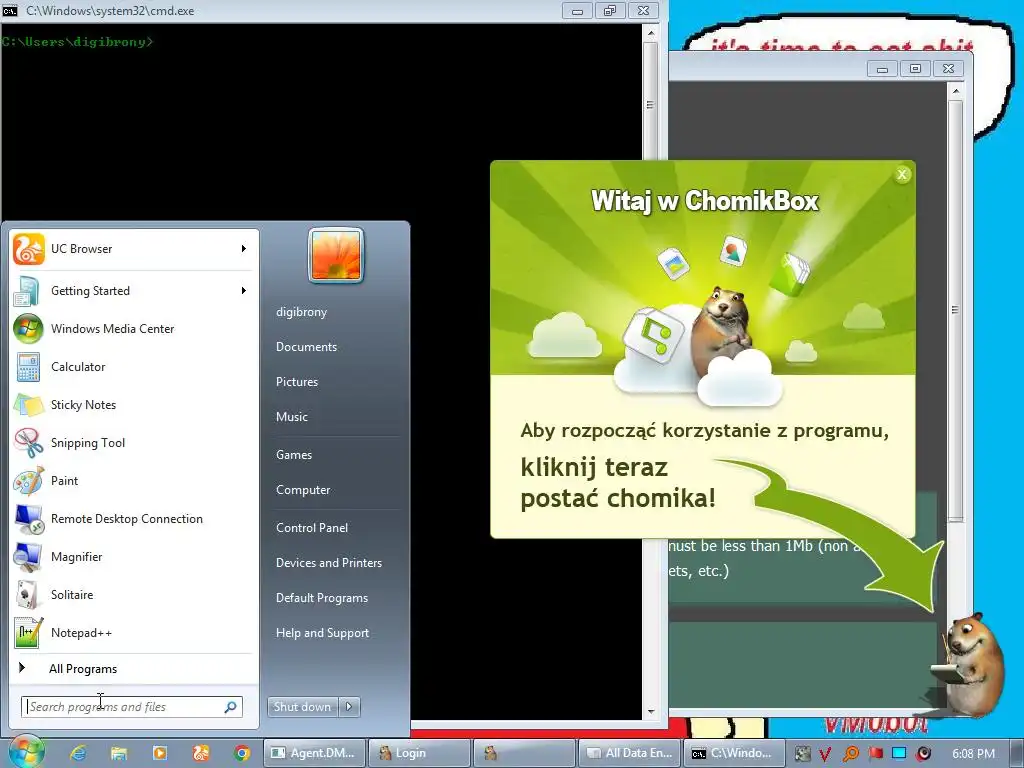Open Documents from Start menu
The width and height of the screenshot is (1024, 768).
click(306, 347)
